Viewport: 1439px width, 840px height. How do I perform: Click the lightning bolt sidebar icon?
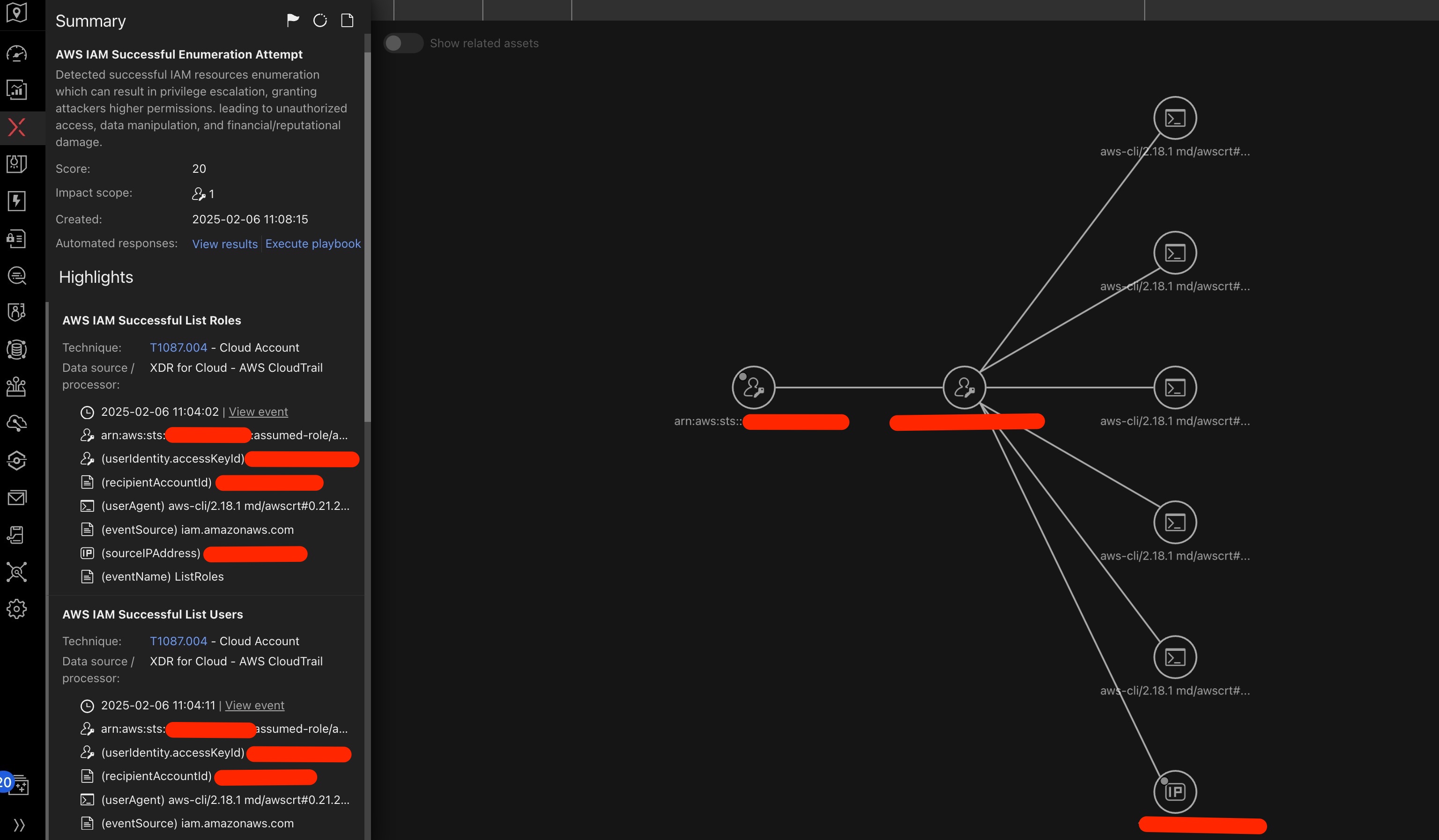[x=16, y=201]
